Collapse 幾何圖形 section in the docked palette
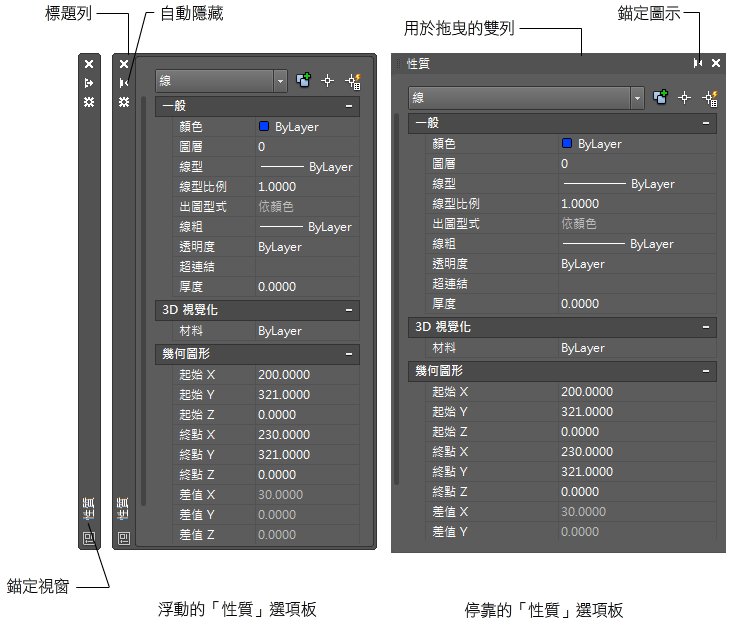This screenshot has width=735, height=625. point(706,371)
